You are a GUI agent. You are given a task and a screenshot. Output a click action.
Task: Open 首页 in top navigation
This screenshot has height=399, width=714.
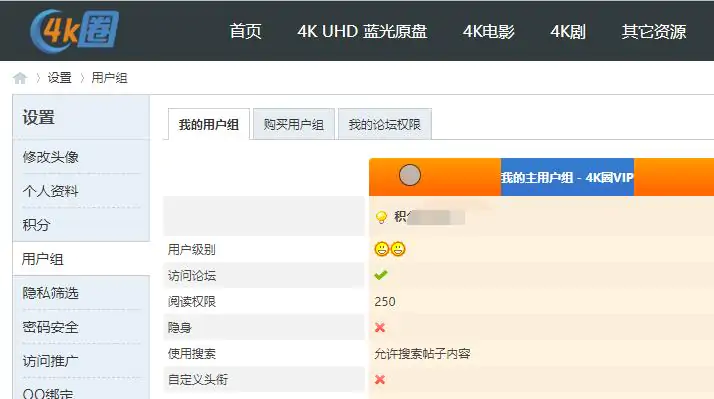click(x=245, y=31)
